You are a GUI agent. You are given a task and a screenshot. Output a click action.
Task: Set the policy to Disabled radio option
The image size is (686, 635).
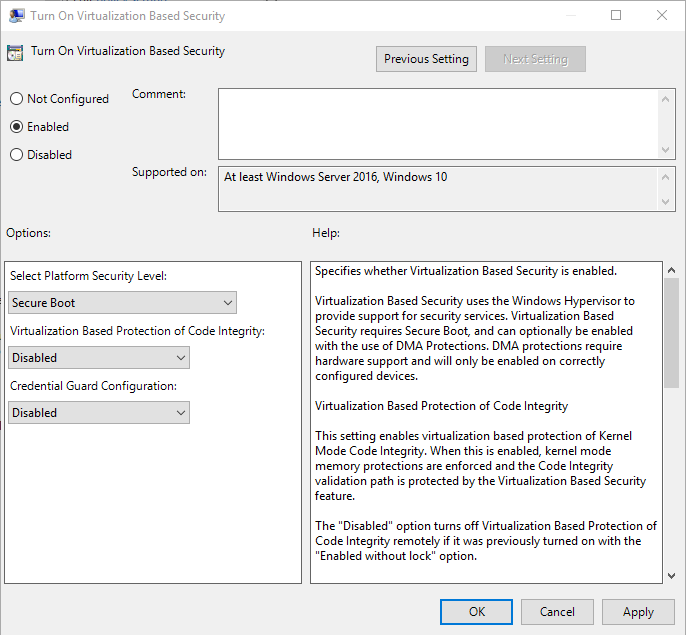tap(16, 155)
